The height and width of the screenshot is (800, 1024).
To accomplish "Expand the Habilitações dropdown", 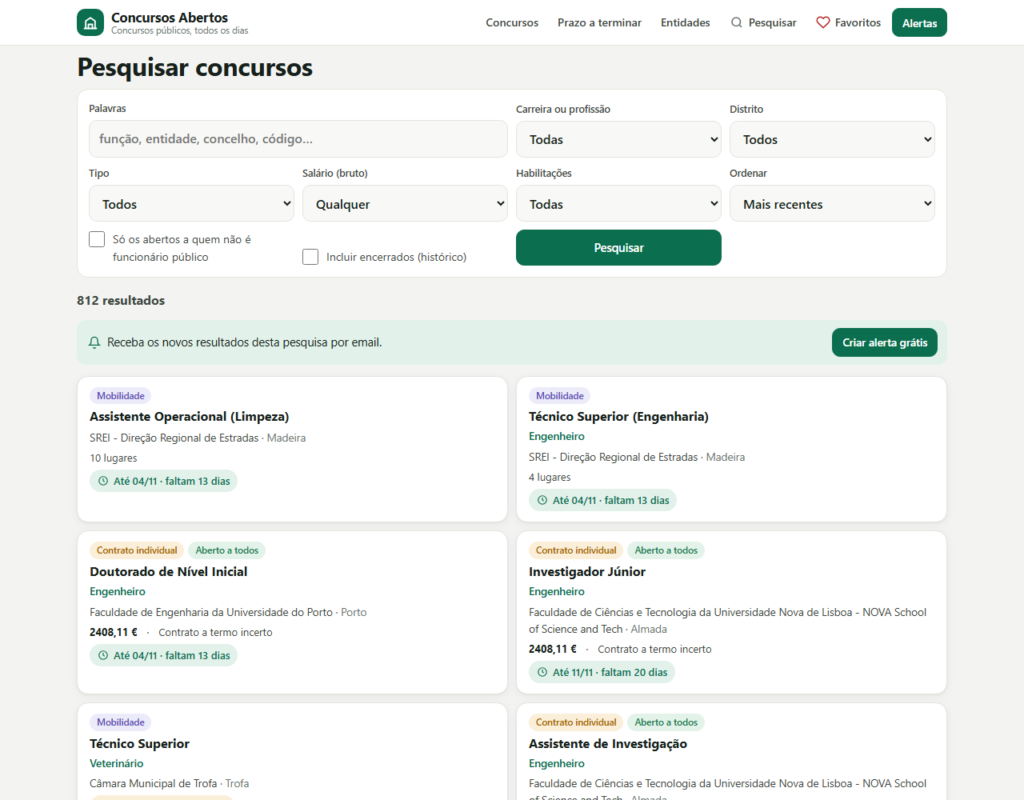I will pyautogui.click(x=618, y=204).
